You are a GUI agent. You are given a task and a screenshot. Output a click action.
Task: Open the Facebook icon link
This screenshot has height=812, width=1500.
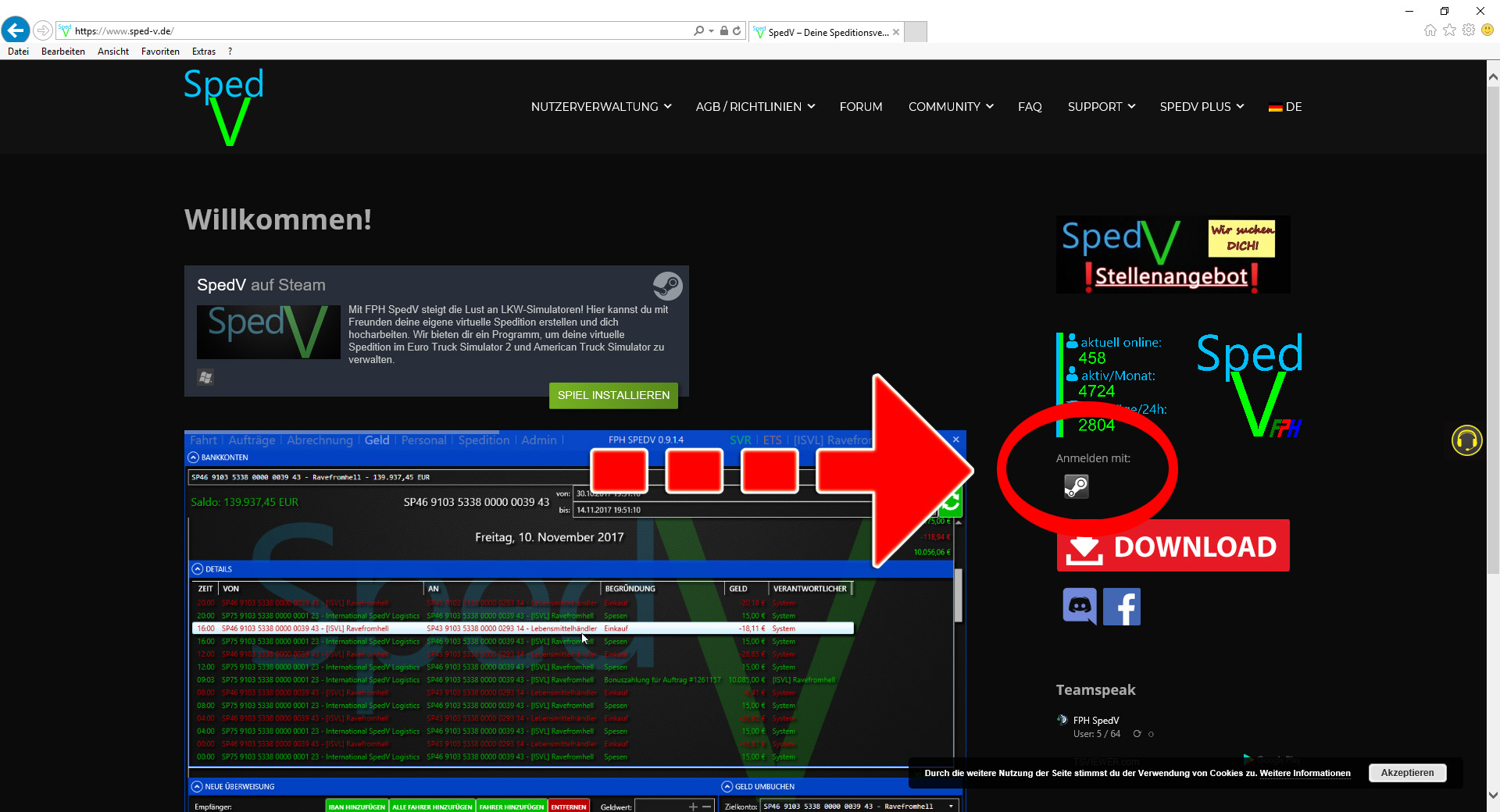click(x=1122, y=607)
